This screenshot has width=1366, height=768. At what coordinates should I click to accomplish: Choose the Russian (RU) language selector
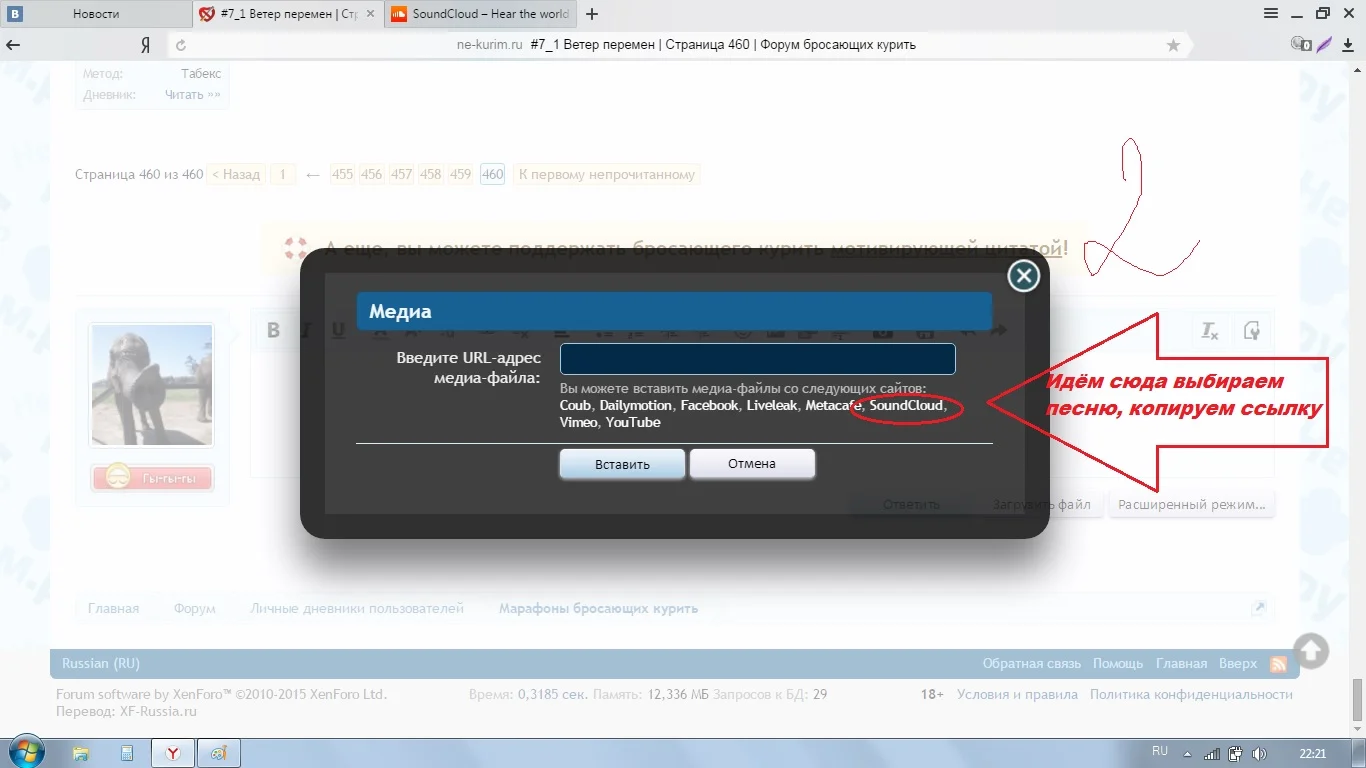tap(101, 663)
